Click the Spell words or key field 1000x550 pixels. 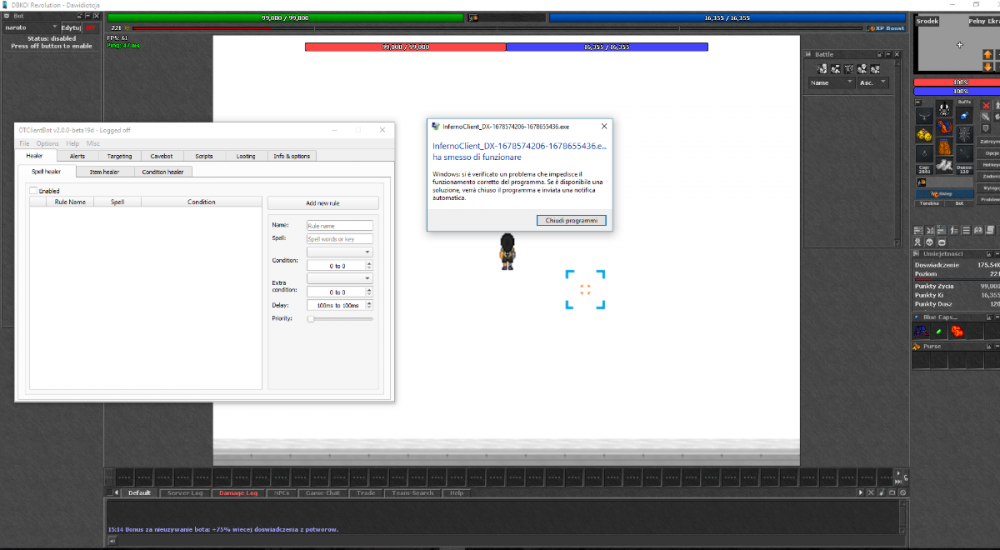pyautogui.click(x=339, y=239)
